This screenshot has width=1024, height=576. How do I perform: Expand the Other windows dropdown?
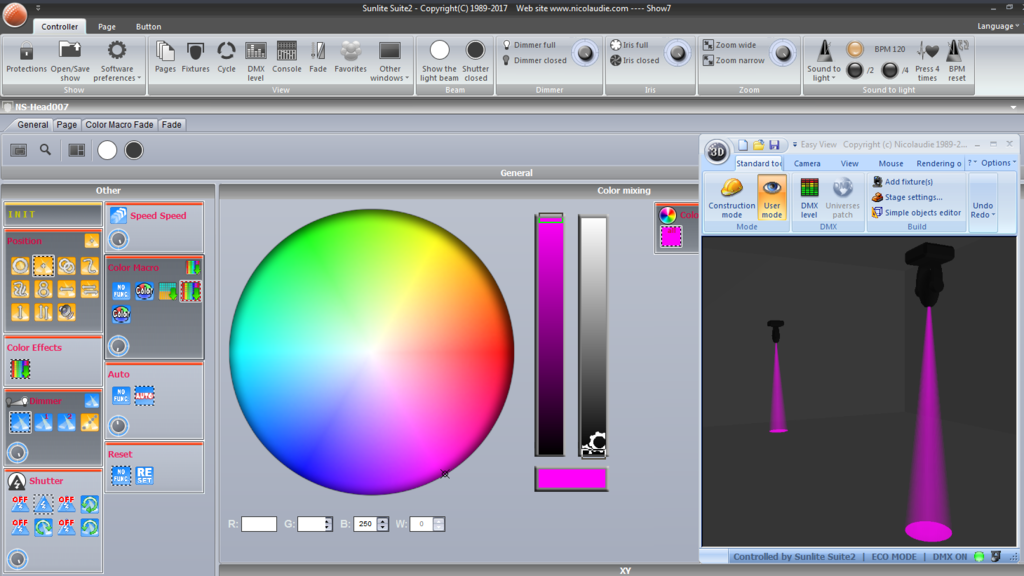[x=389, y=61]
